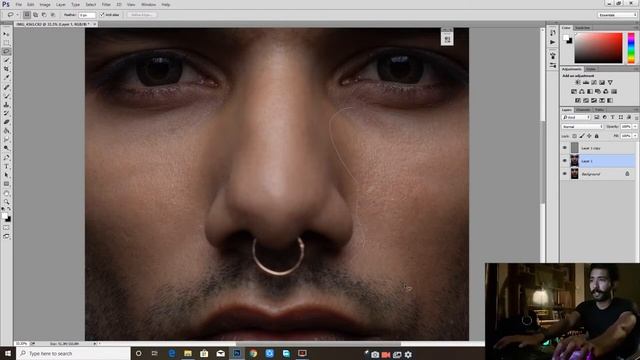Open collapsed Actions panel icon

click(x=553, y=42)
